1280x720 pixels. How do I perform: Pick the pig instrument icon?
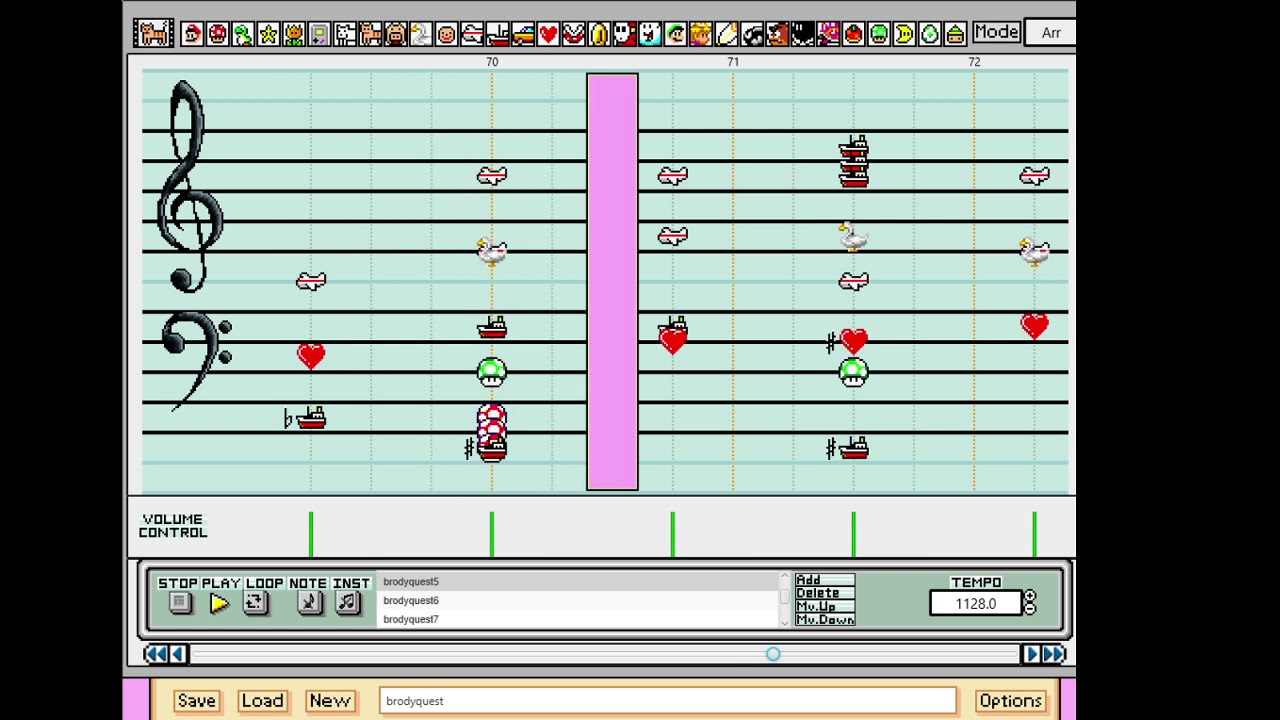(x=396, y=34)
